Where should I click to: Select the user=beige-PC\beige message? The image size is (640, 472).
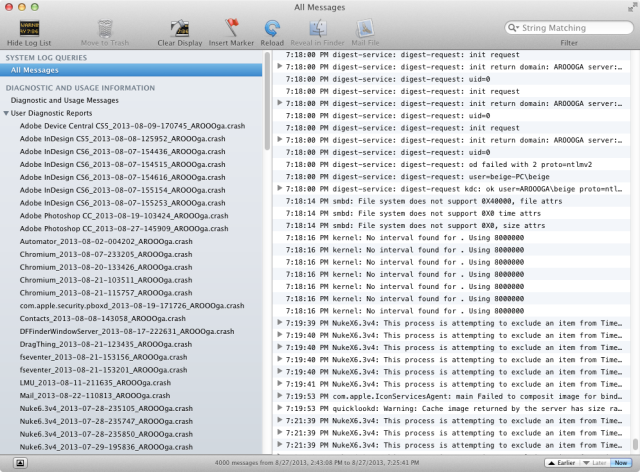click(451, 177)
